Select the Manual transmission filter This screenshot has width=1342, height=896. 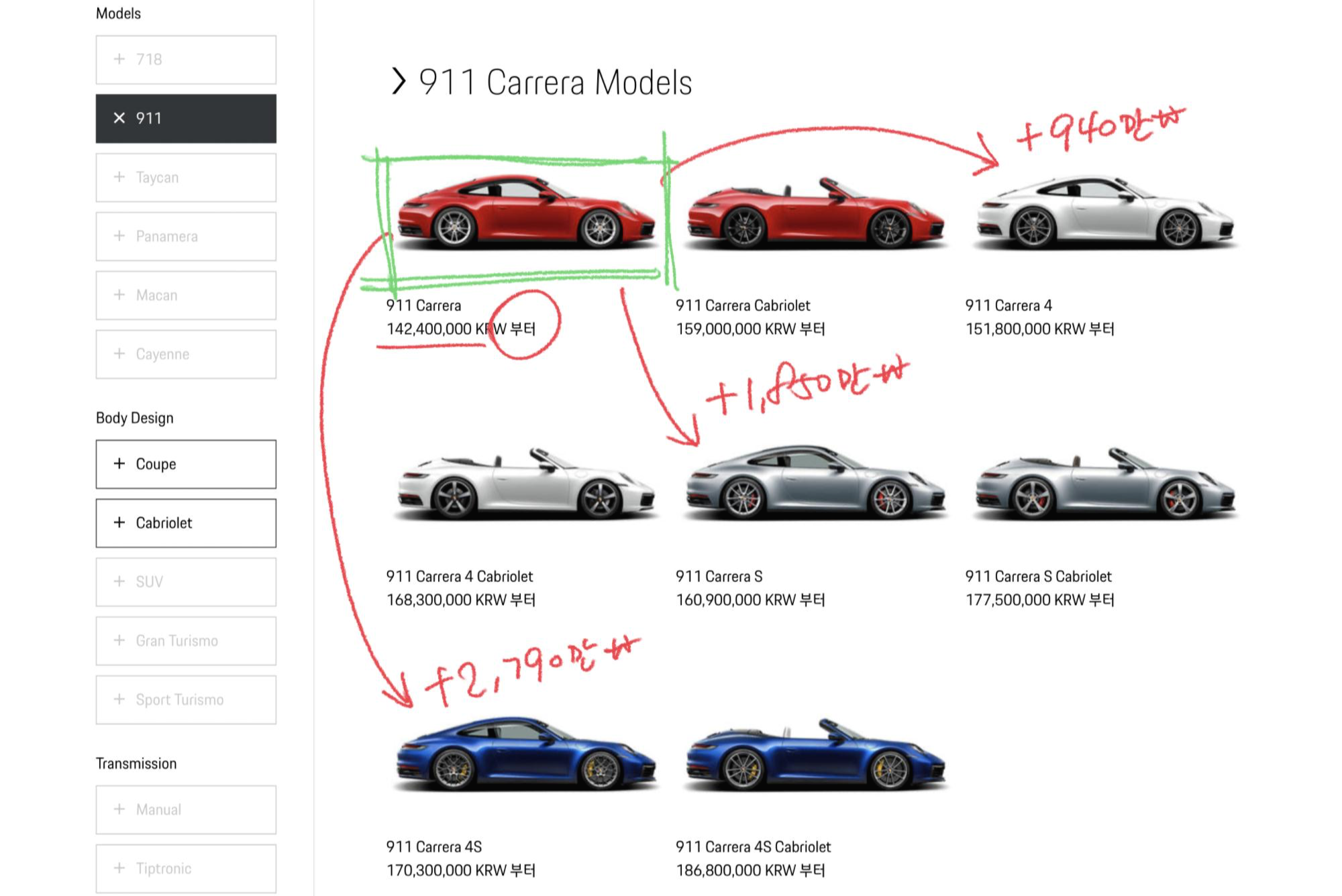pyautogui.click(x=186, y=809)
